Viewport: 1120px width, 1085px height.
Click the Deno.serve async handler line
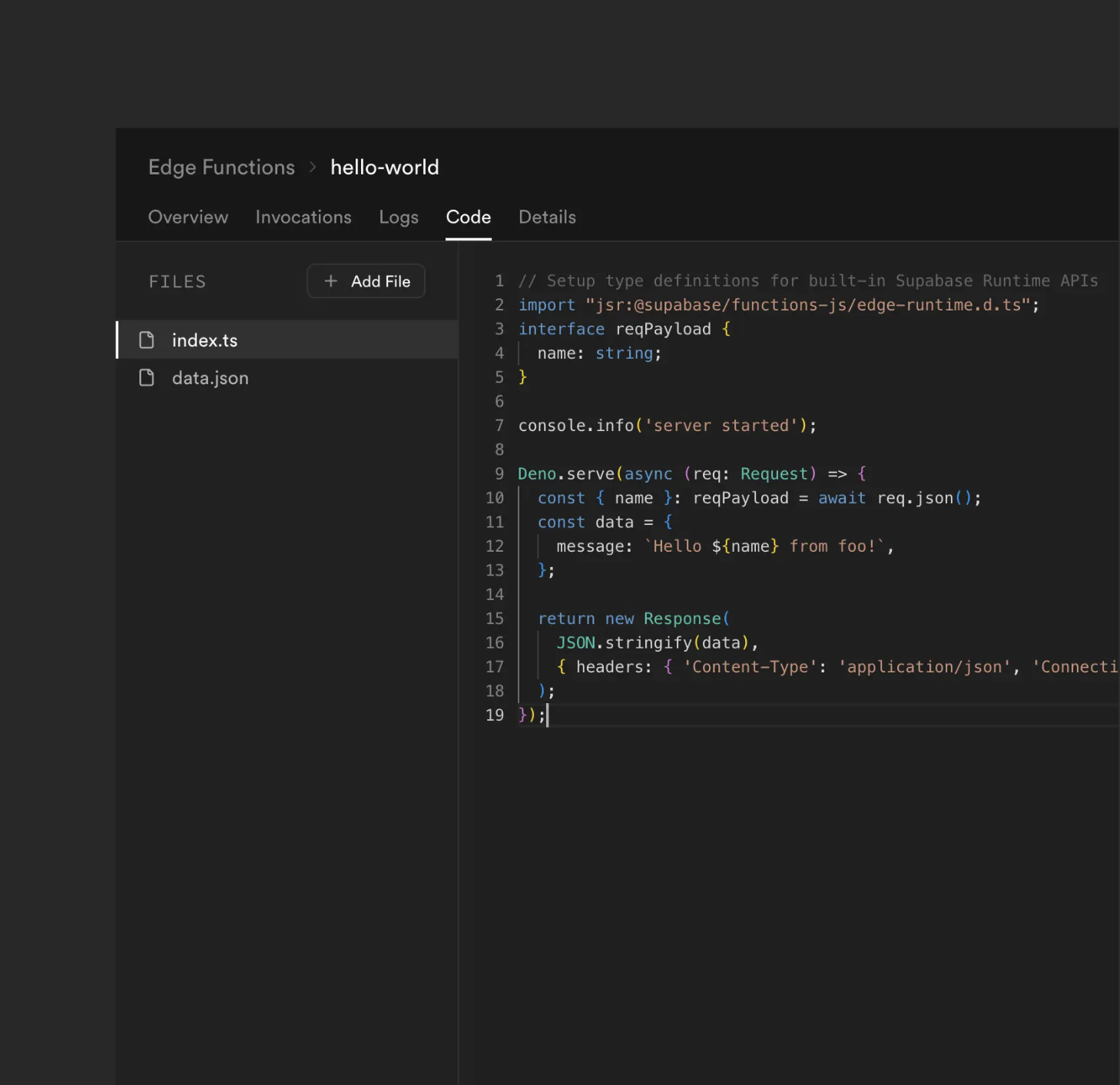pyautogui.click(x=692, y=473)
